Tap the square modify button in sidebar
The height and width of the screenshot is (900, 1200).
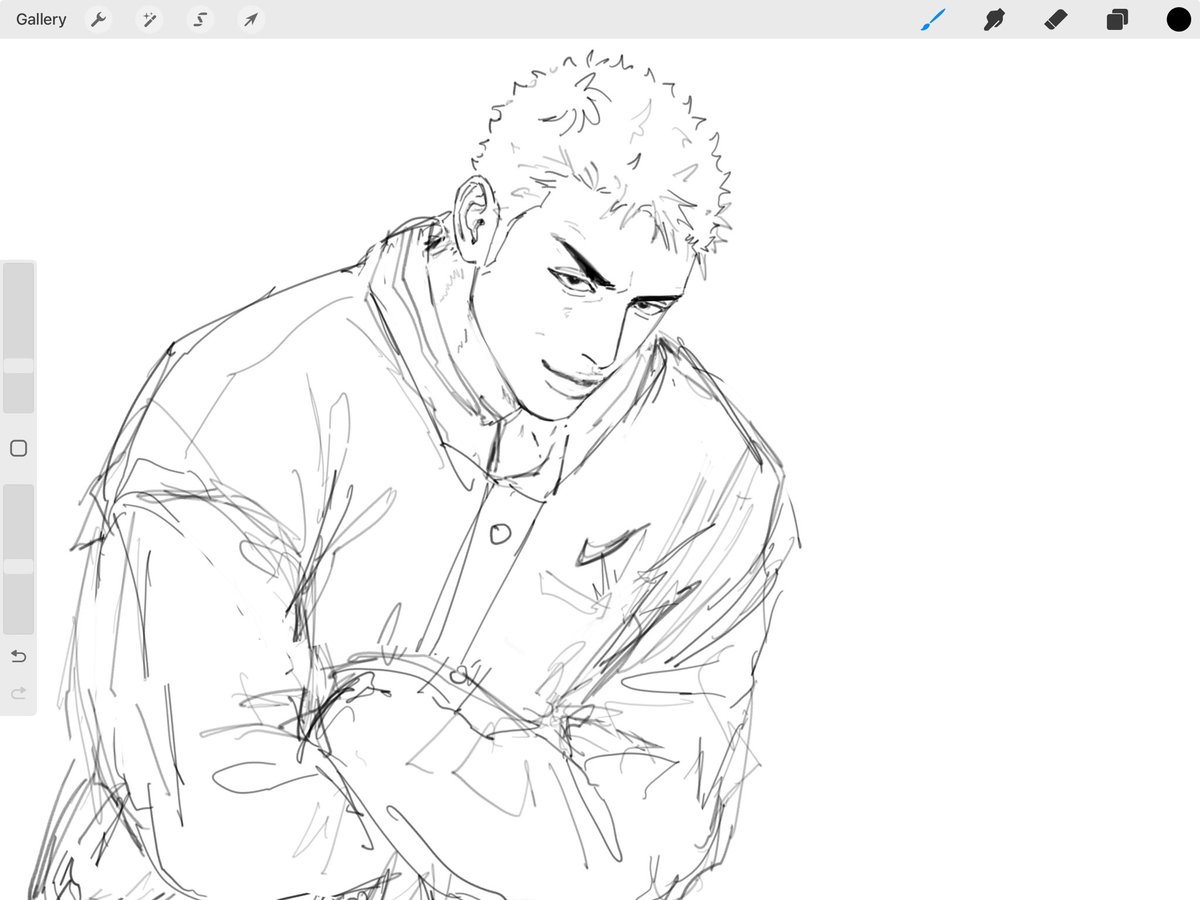coord(18,448)
